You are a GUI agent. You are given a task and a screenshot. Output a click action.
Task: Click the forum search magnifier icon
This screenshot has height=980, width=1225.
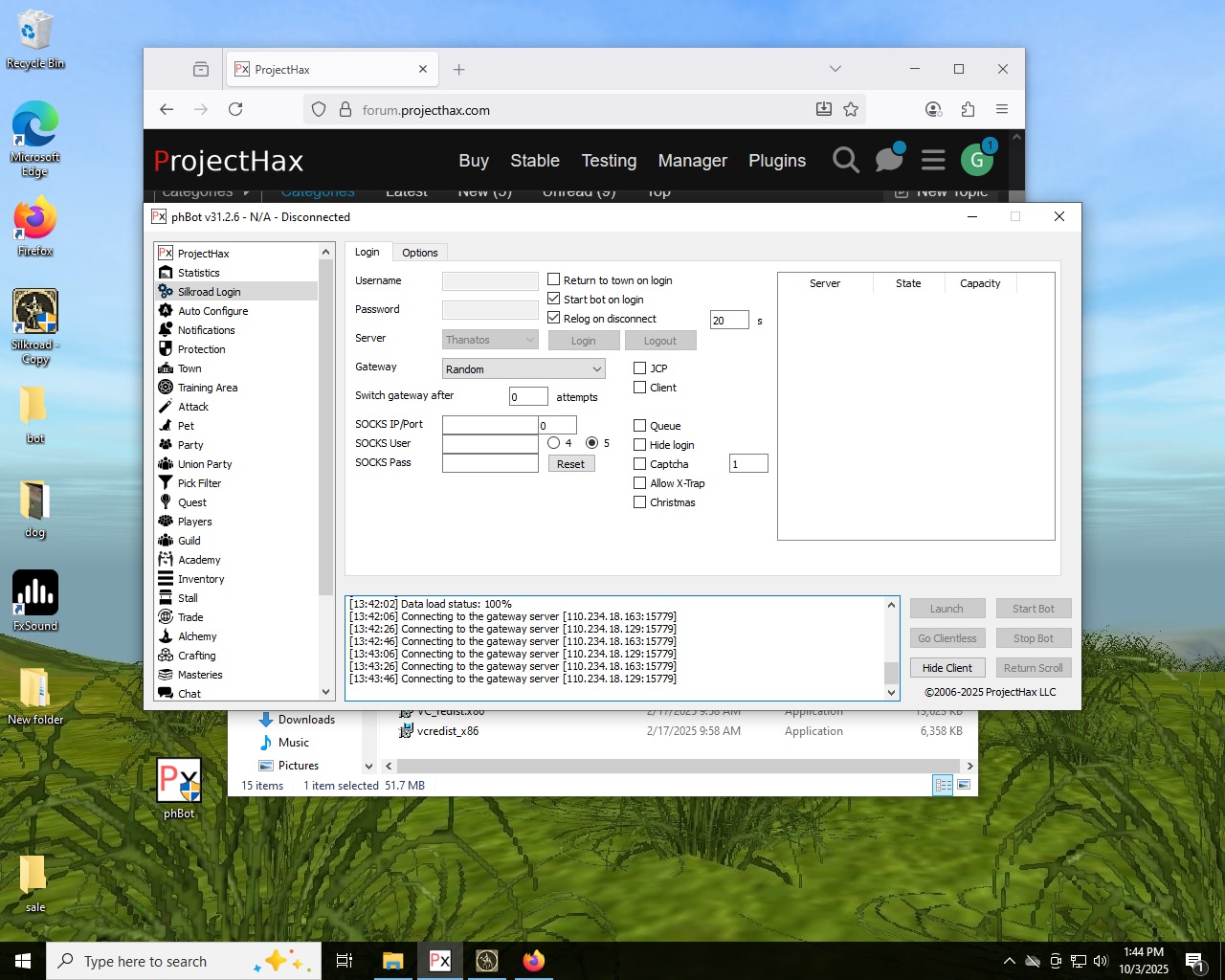[845, 160]
